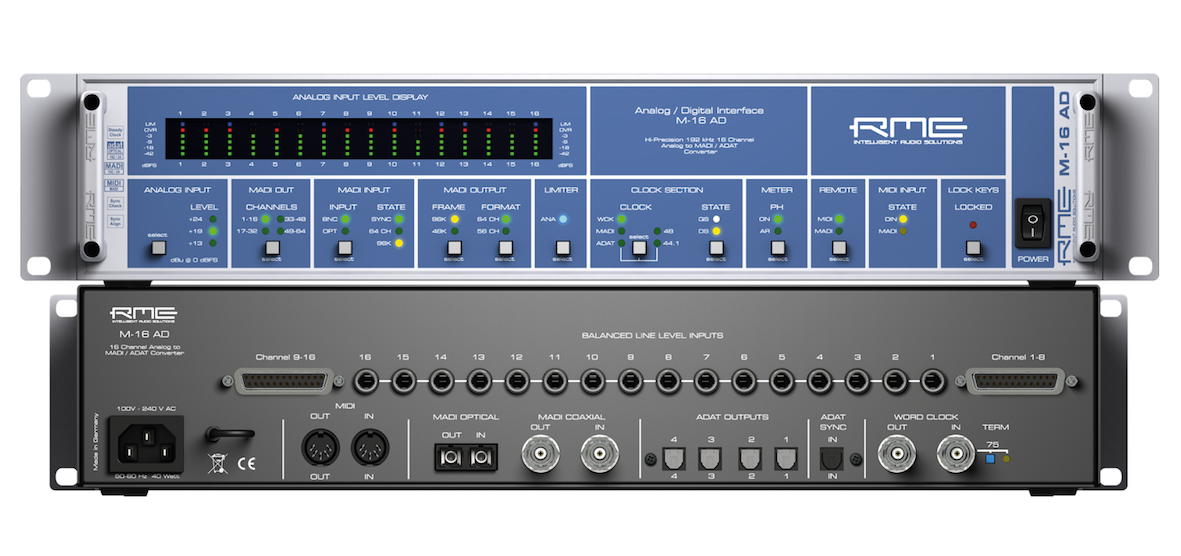Click ADAT output port 4
Viewport: 1181px width, 556px height.
click(673, 458)
